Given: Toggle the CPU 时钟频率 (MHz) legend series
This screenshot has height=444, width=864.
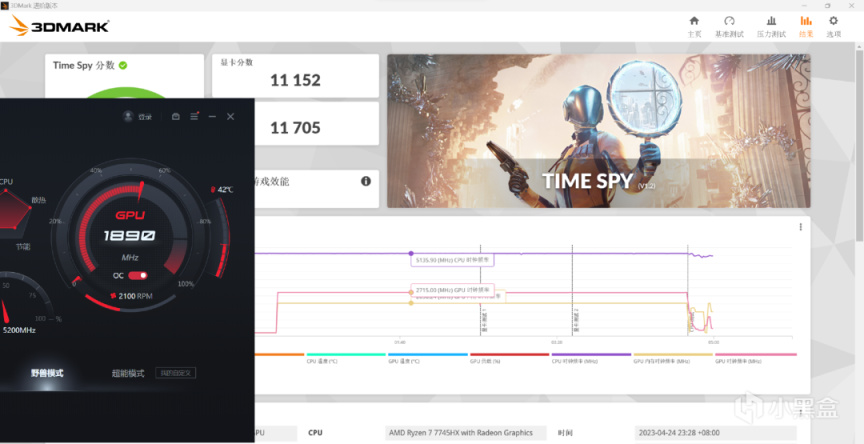Looking at the screenshot, I should 591,358.
